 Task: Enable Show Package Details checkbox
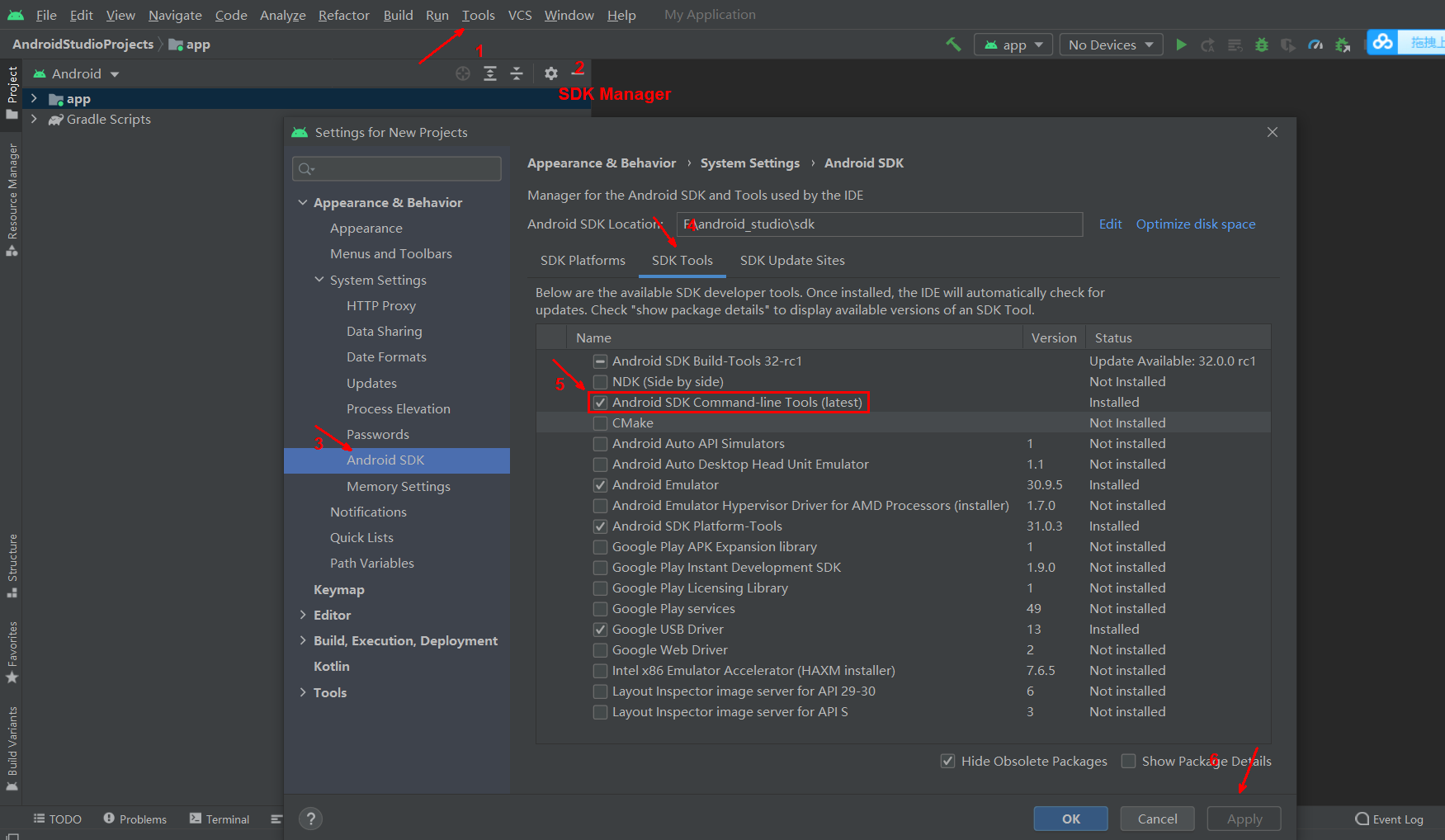tap(1128, 761)
